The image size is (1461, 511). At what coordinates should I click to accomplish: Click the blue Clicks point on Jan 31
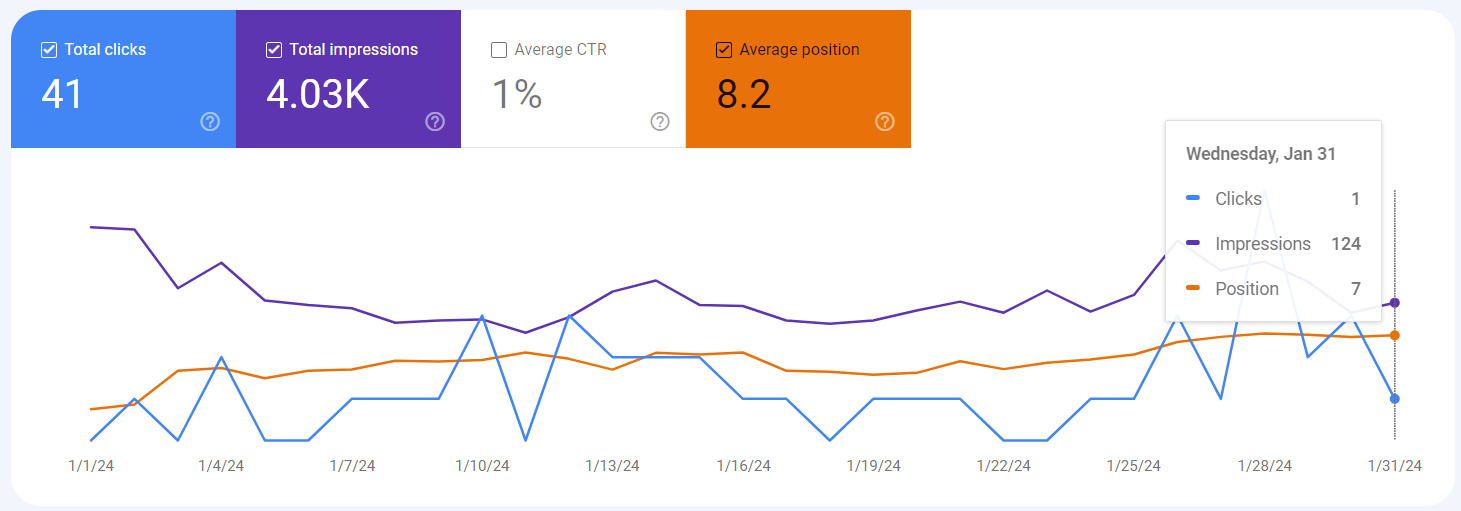1394,398
